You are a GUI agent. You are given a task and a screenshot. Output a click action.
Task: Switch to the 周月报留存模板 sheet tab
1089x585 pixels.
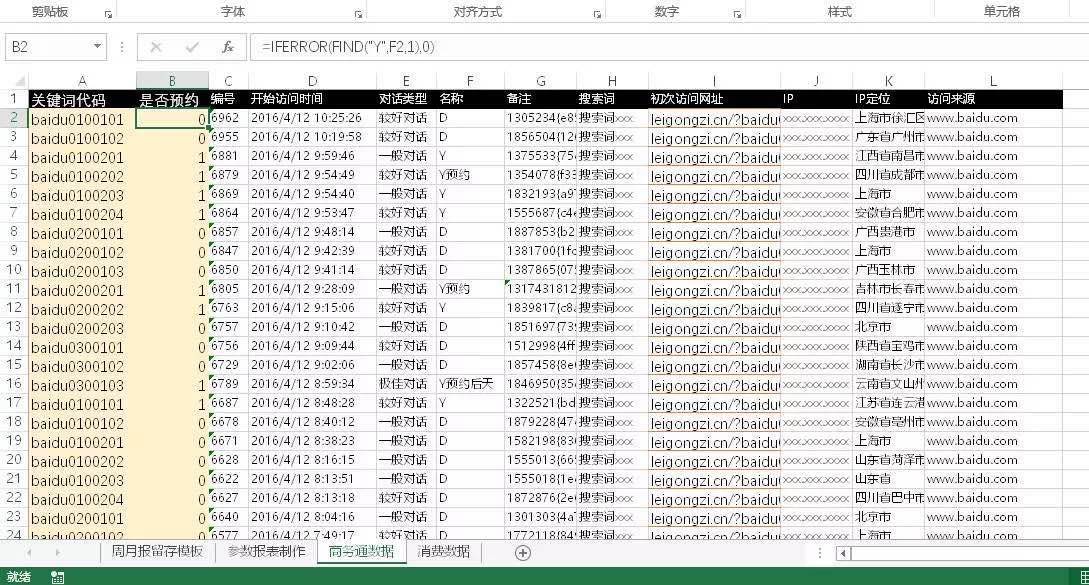point(157,552)
